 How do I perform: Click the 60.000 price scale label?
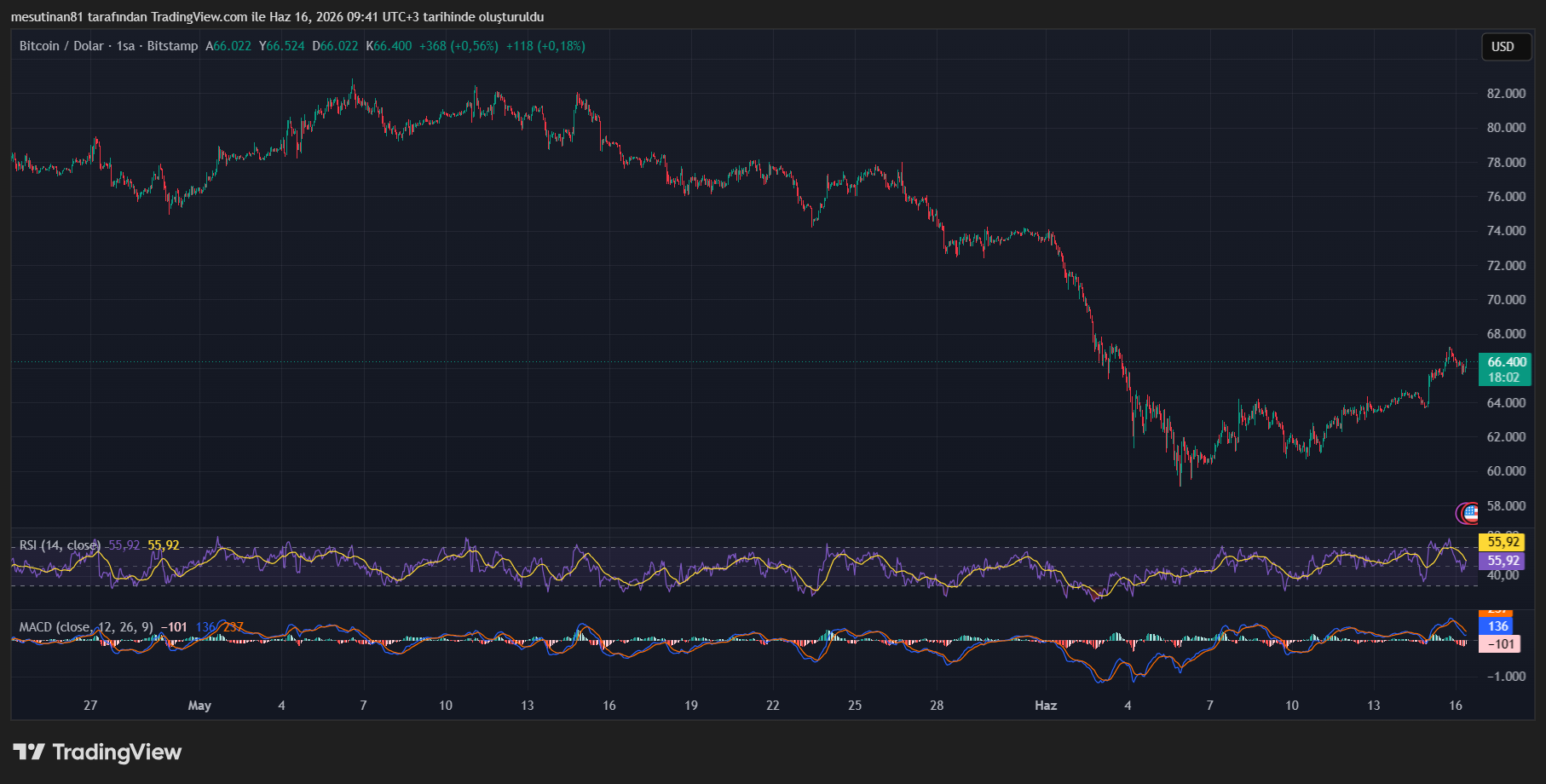(x=1506, y=471)
